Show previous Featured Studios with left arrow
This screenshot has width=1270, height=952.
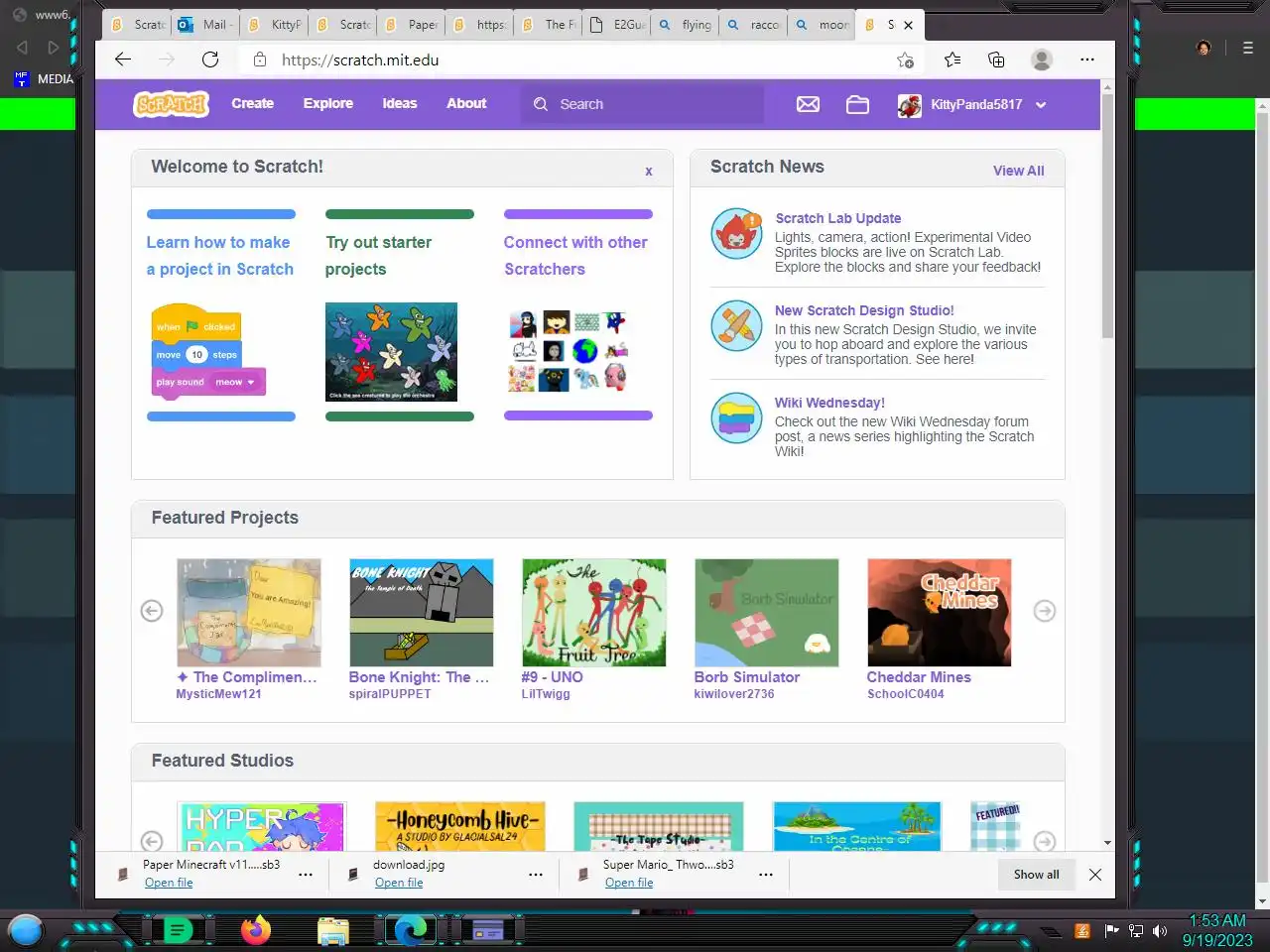coord(152,842)
